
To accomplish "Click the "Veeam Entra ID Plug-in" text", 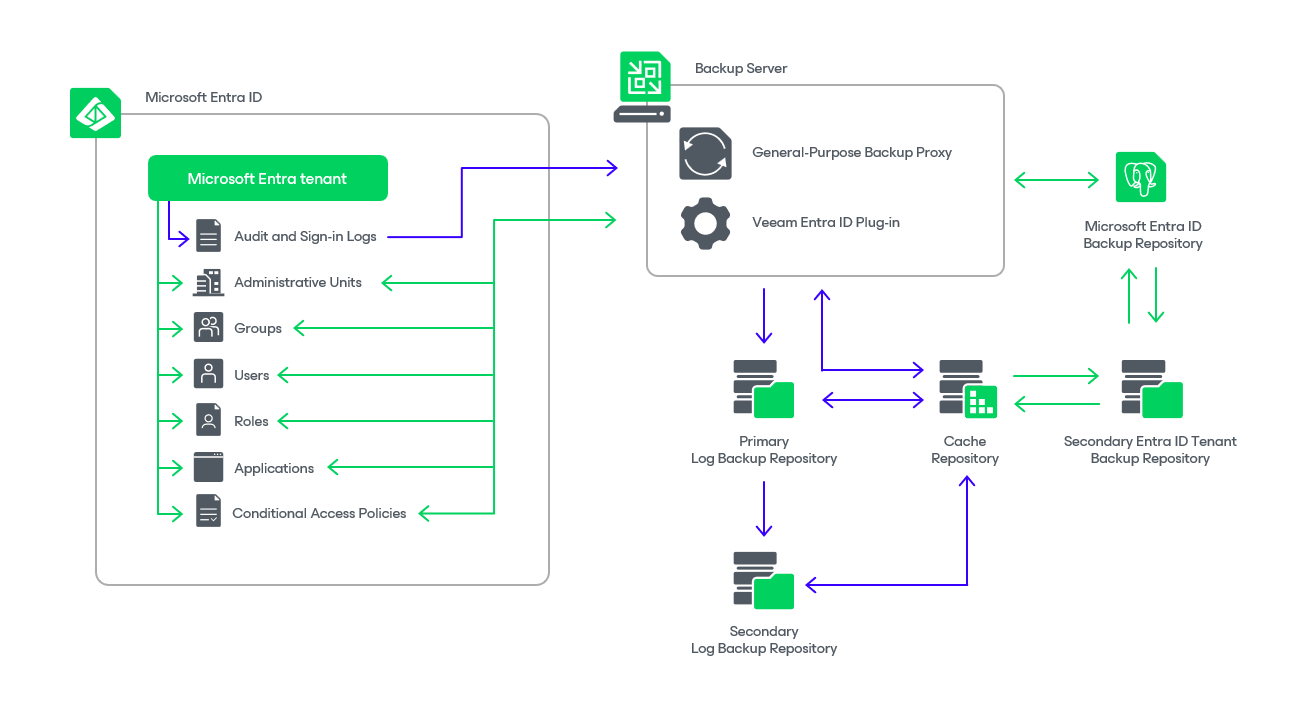I will coord(826,222).
